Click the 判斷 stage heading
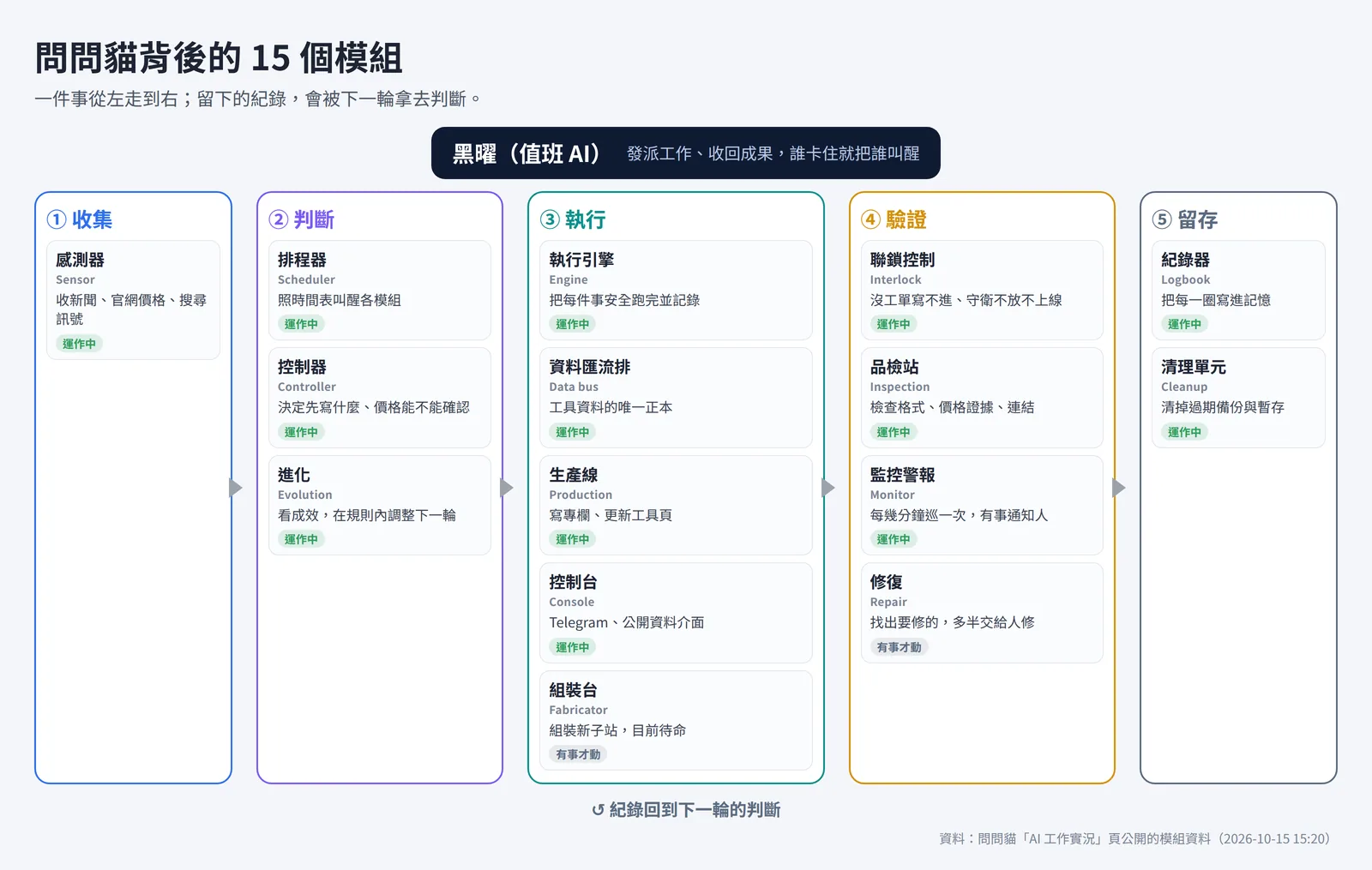1372x870 pixels. click(314, 219)
